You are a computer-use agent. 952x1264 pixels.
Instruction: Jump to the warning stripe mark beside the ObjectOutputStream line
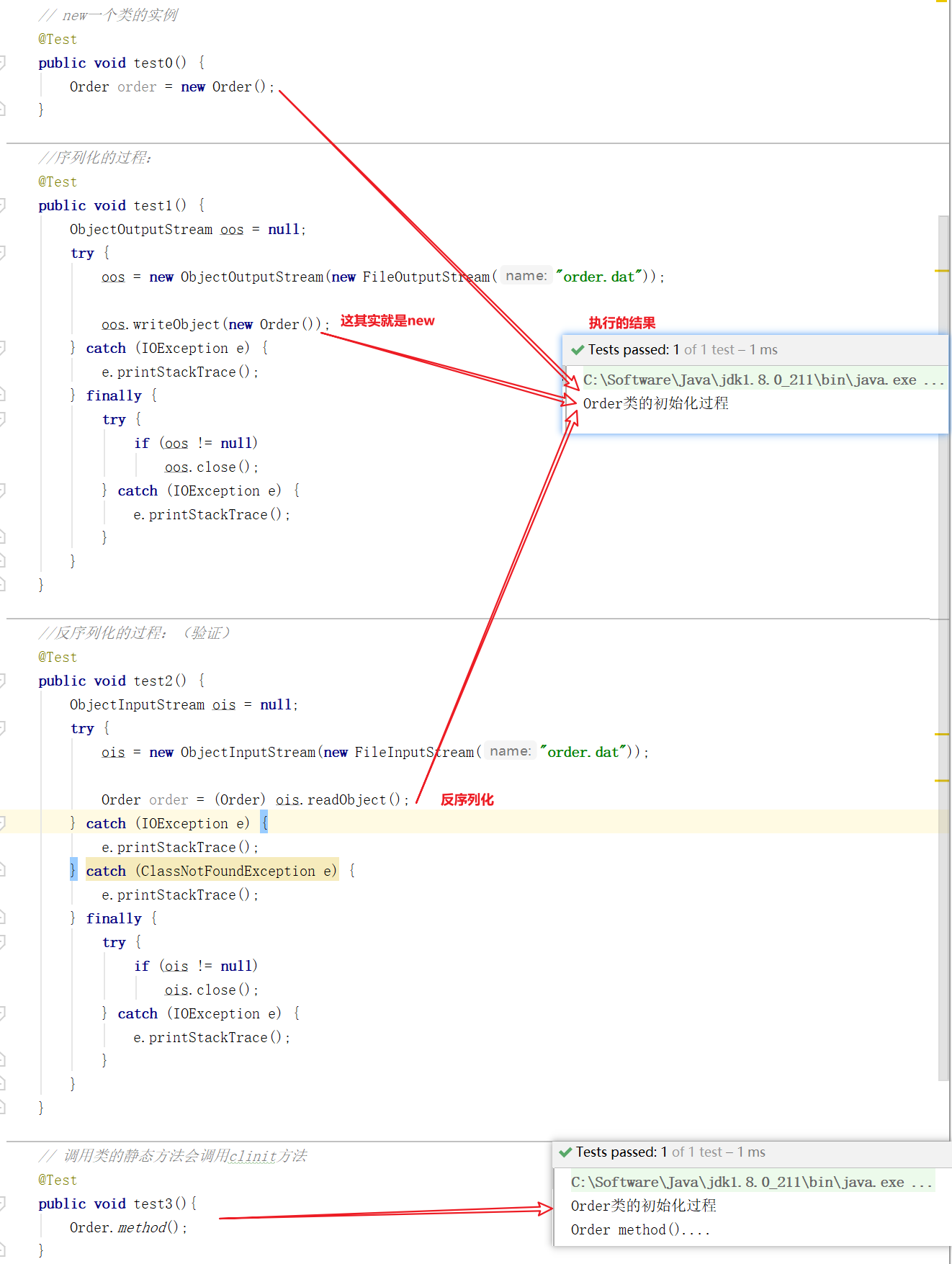[x=941, y=271]
